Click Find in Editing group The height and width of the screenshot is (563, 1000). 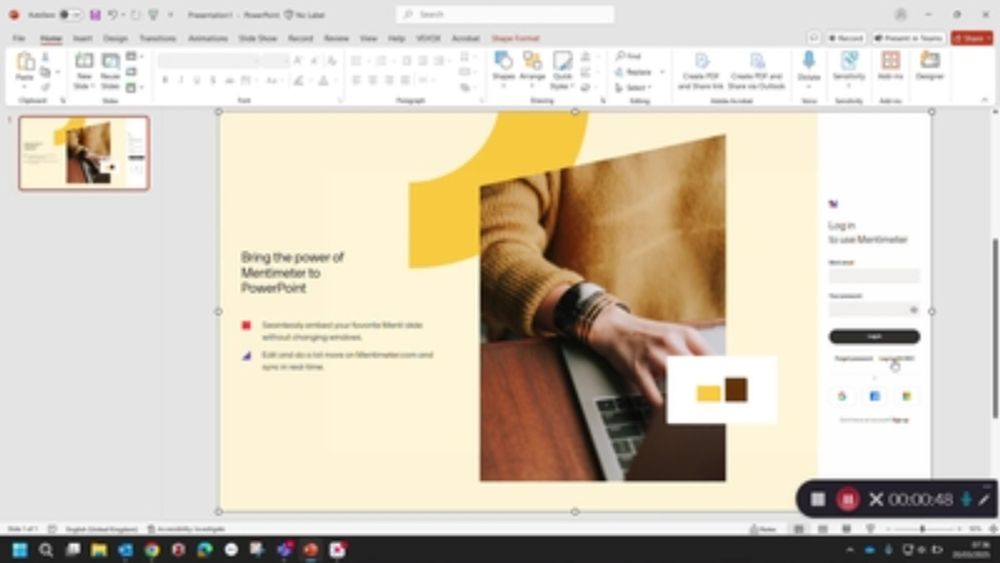click(629, 56)
